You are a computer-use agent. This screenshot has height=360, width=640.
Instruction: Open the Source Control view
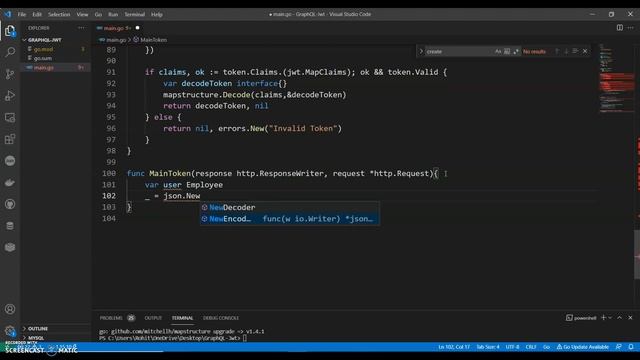click(10, 74)
